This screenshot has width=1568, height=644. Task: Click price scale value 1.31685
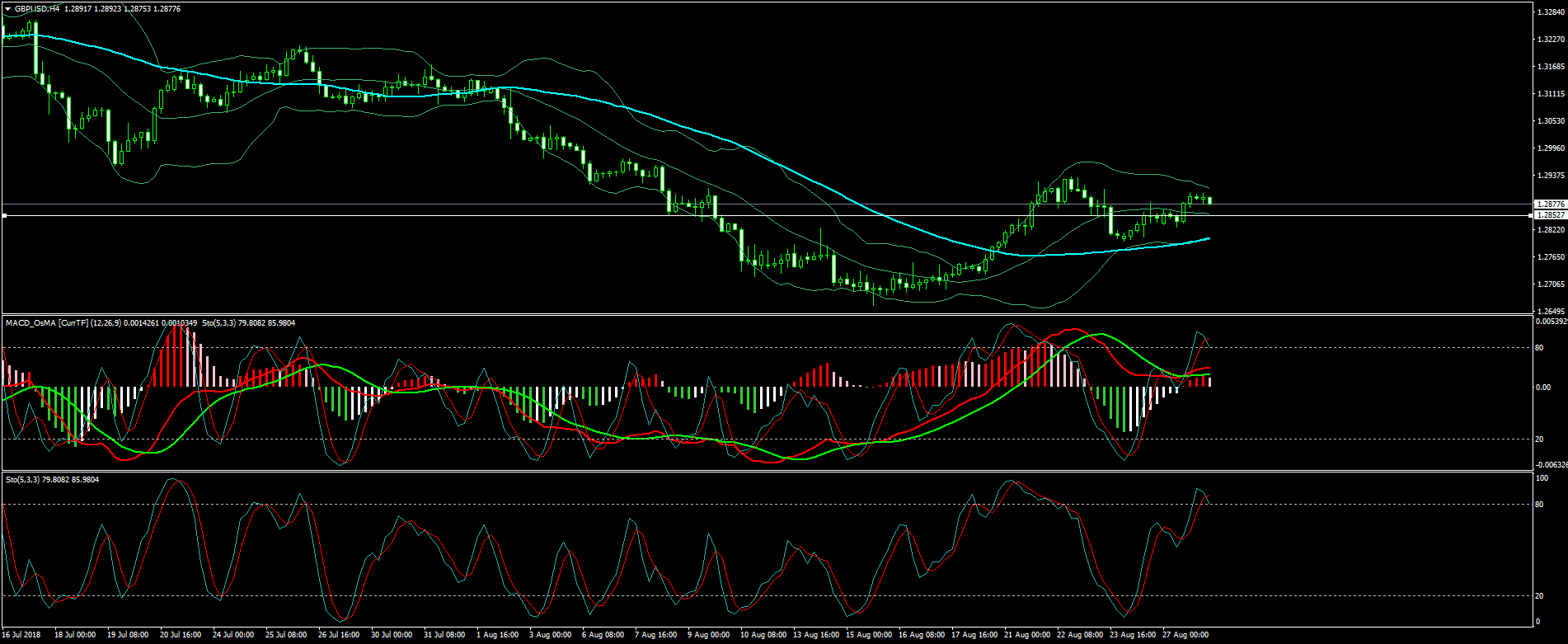coord(1551,67)
